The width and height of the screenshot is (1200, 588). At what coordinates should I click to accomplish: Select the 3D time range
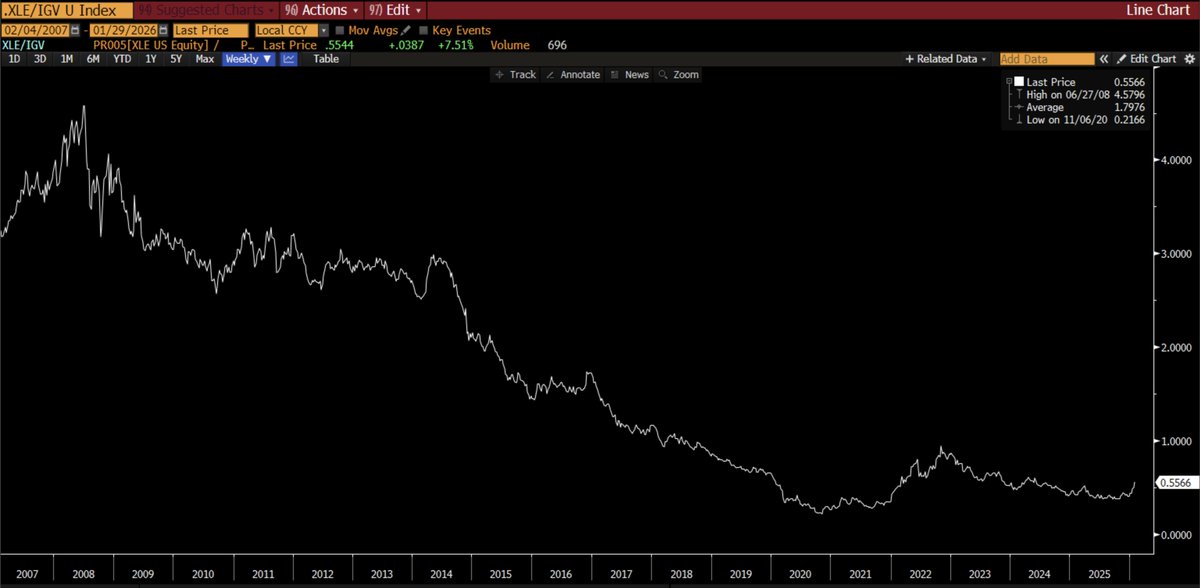coord(40,59)
